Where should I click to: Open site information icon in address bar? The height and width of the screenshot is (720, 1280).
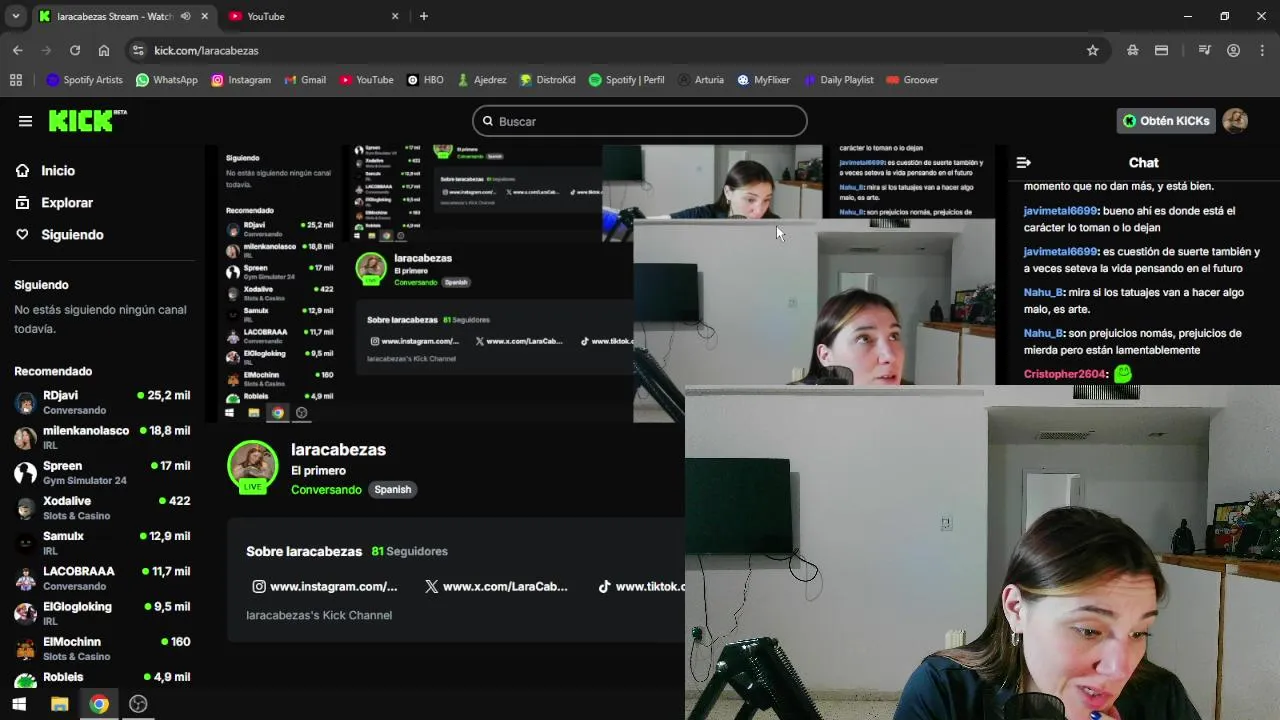(x=138, y=50)
